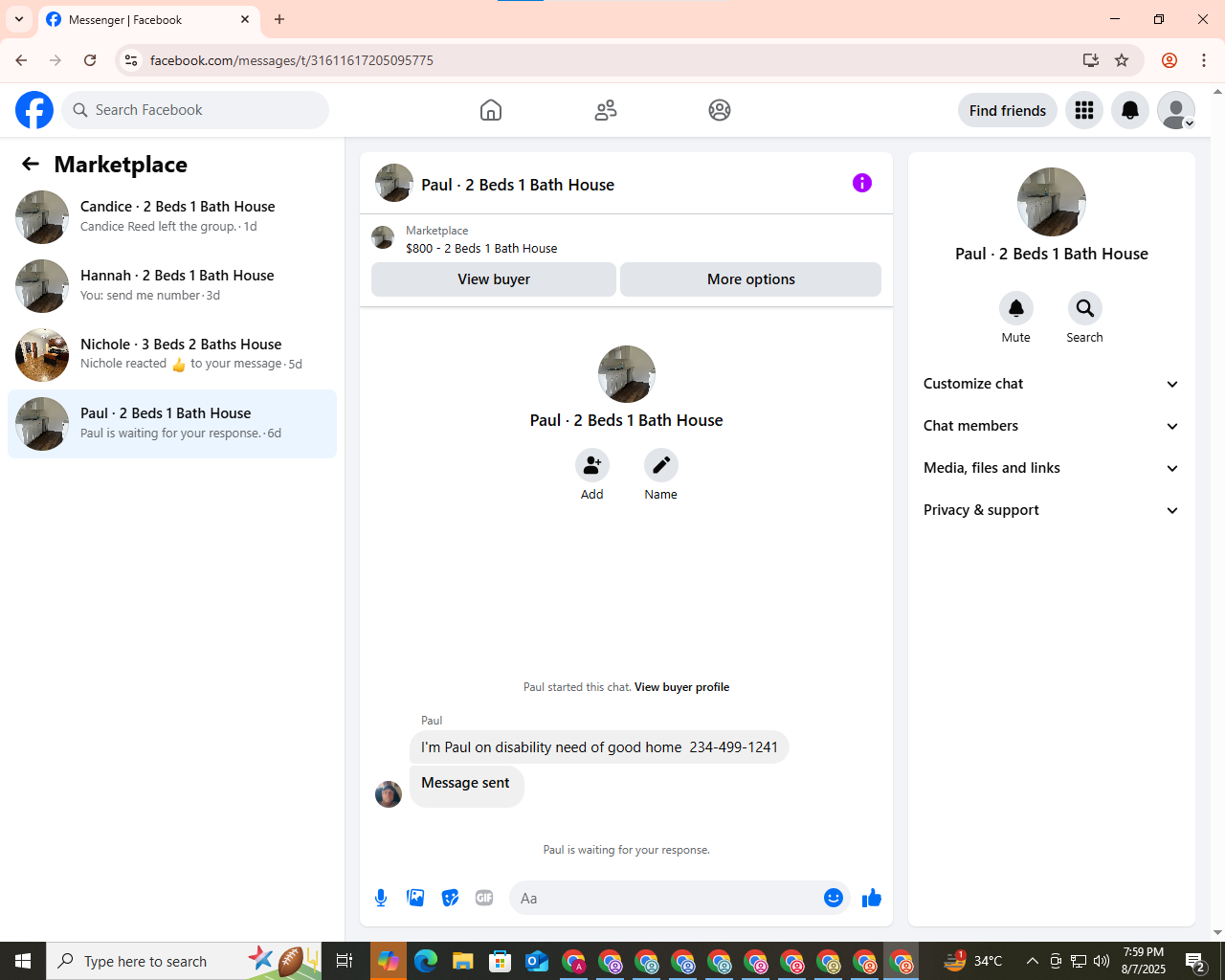Screen dimensions: 1225x980
Task: Switch to the Messenger | Facebook tab
Action: (148, 20)
